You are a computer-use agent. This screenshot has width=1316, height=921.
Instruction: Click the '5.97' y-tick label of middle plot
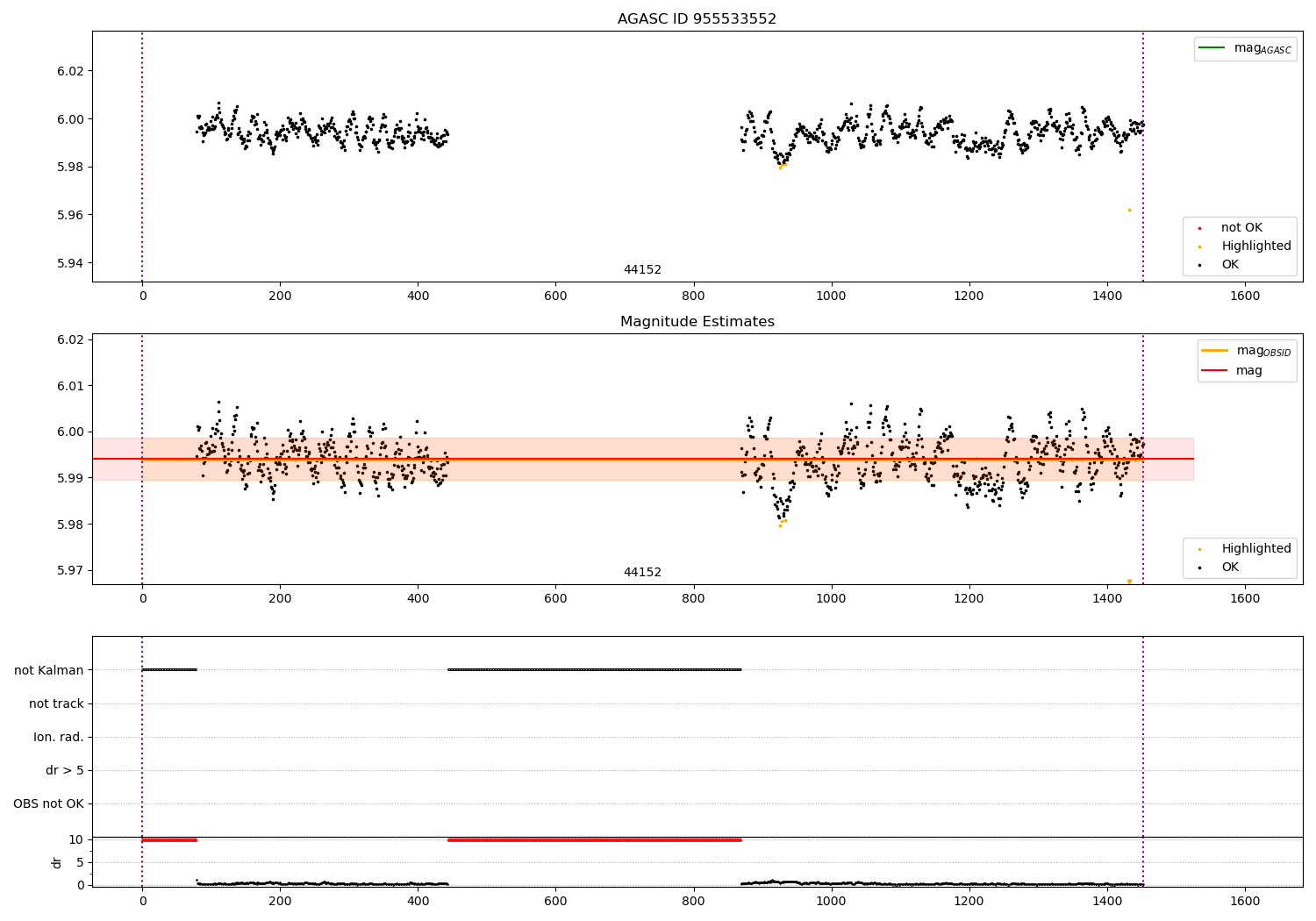pos(70,570)
